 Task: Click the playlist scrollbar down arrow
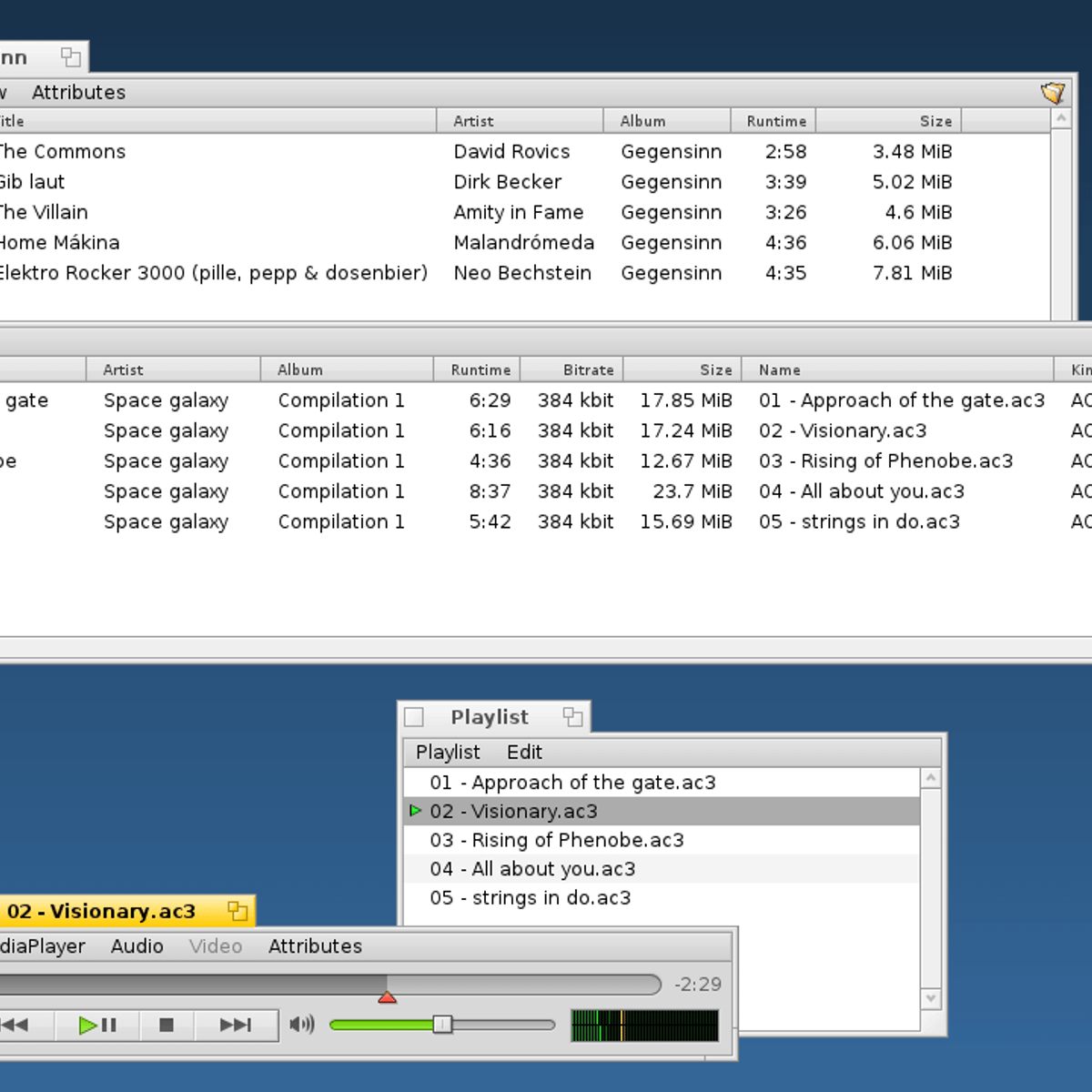pos(930,998)
